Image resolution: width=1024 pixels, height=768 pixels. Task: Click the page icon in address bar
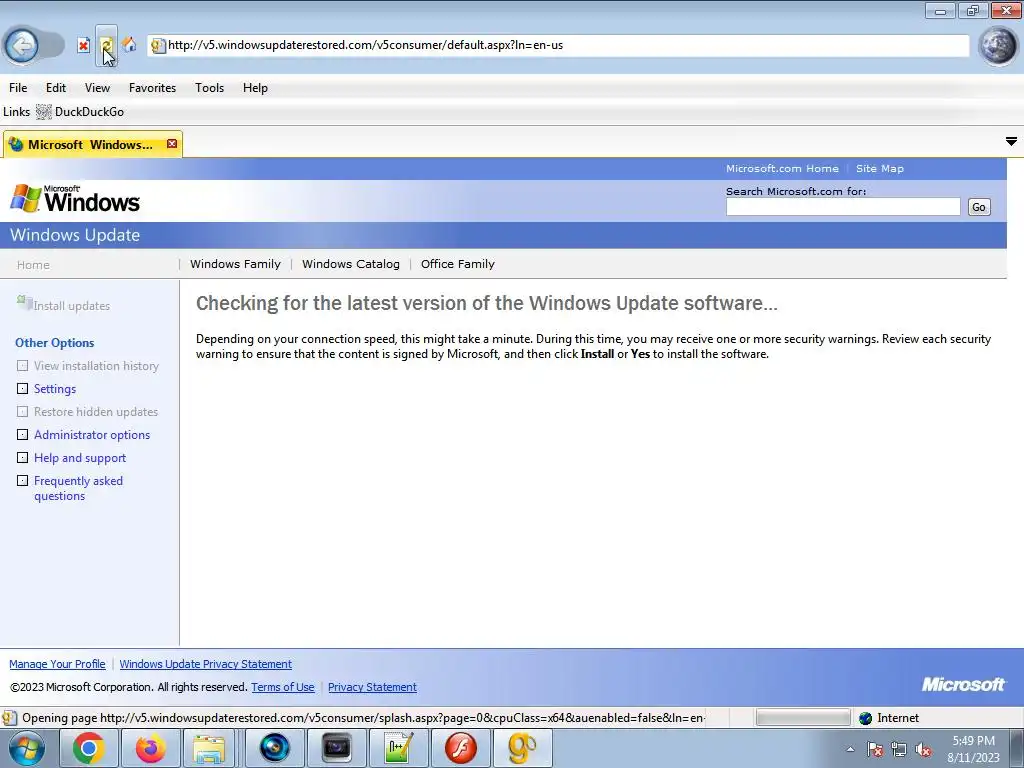coord(157,45)
